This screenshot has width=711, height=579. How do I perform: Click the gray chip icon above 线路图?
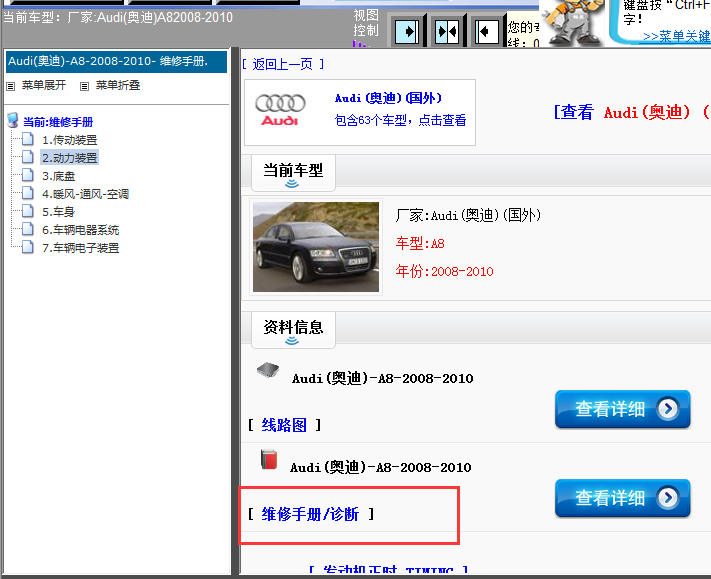(x=268, y=370)
